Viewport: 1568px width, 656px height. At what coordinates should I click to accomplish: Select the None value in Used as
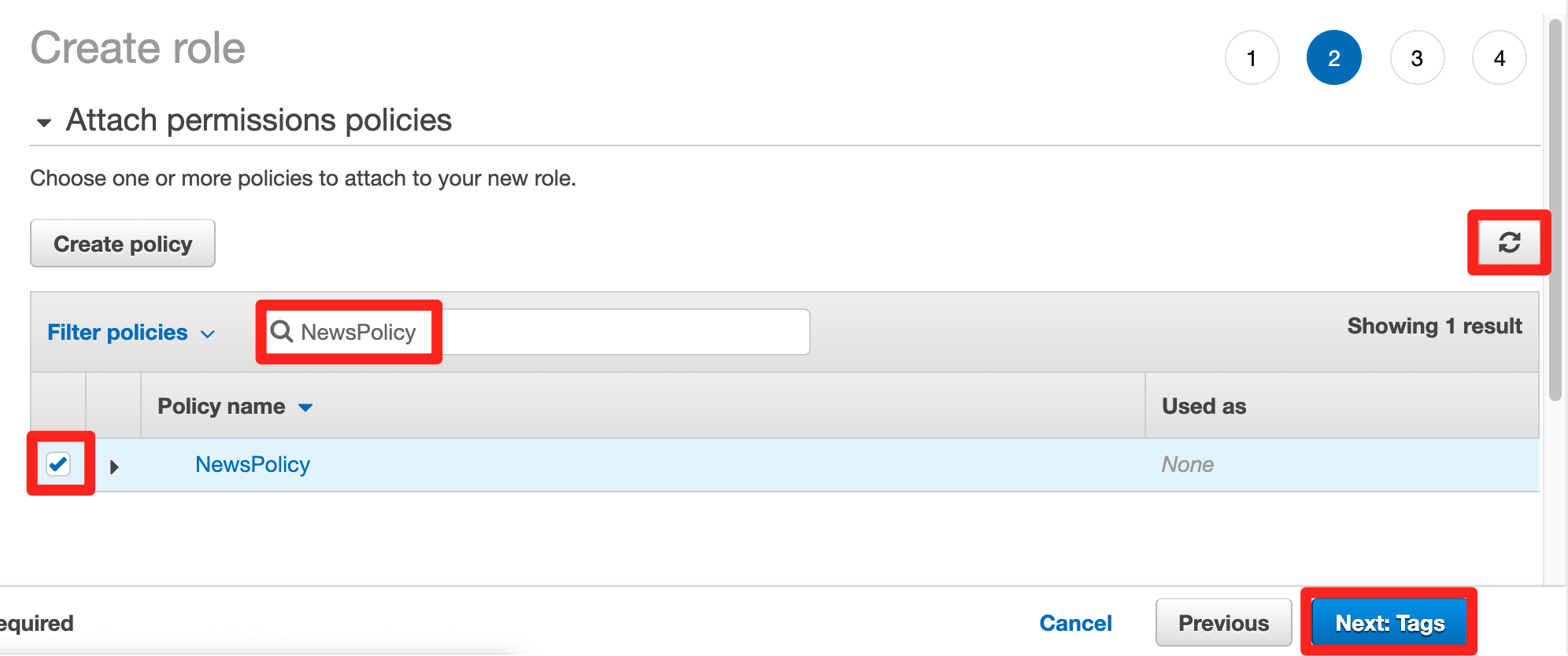1187,464
